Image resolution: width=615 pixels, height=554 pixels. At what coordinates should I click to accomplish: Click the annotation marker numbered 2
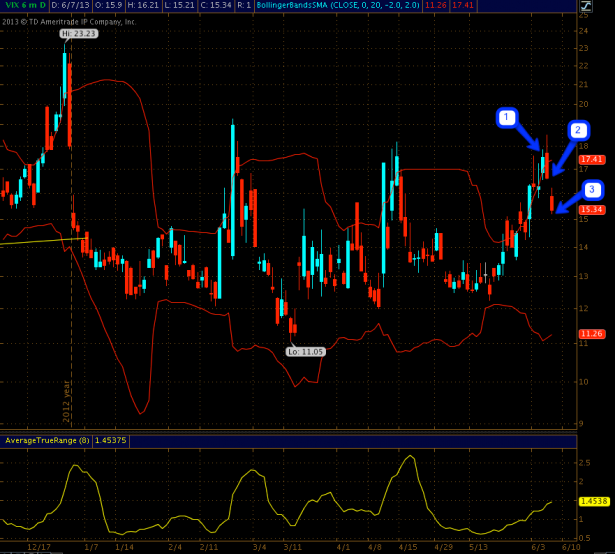point(577,130)
